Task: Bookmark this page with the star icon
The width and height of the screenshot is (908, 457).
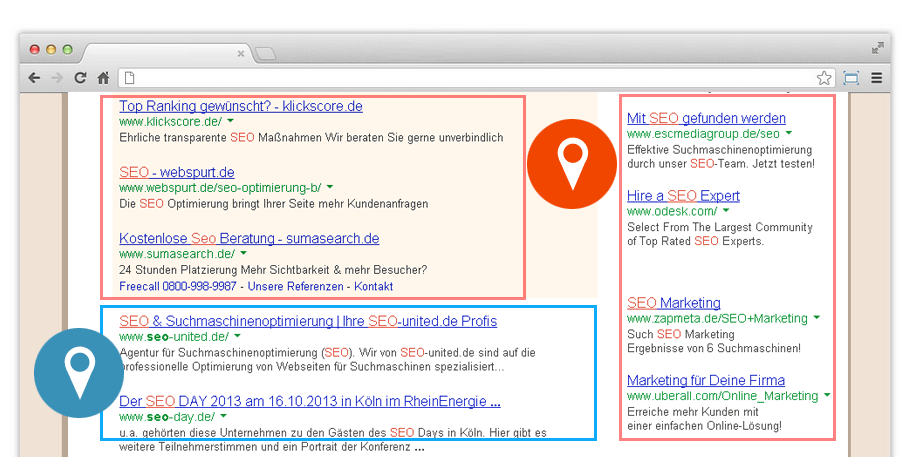Action: click(824, 78)
